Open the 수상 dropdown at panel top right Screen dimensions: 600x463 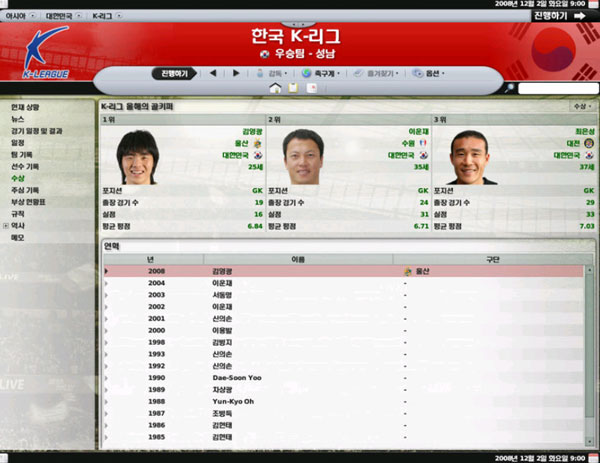pos(580,105)
